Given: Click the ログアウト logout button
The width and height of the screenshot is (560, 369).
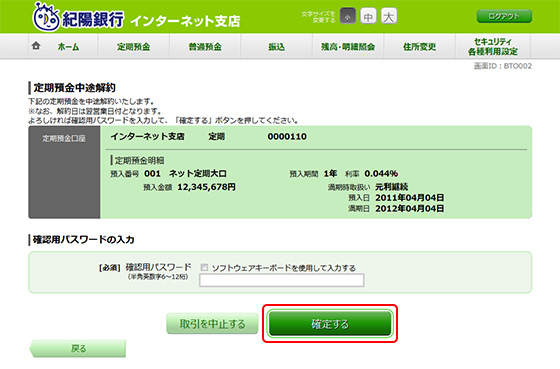Looking at the screenshot, I should (504, 16).
